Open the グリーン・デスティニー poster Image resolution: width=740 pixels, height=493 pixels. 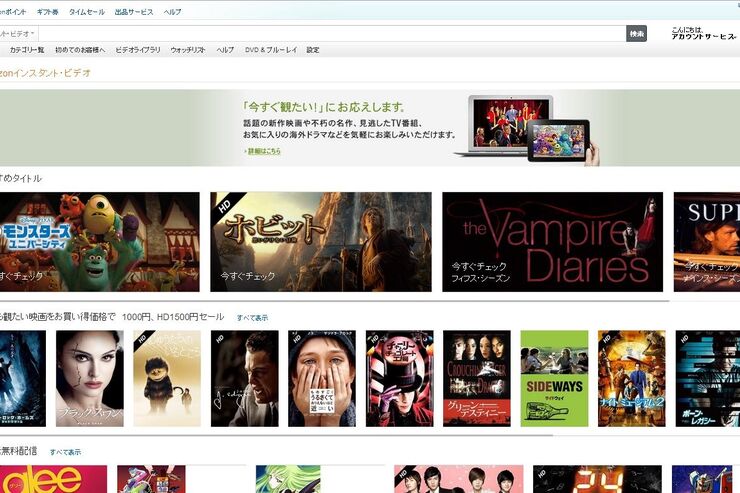click(477, 378)
